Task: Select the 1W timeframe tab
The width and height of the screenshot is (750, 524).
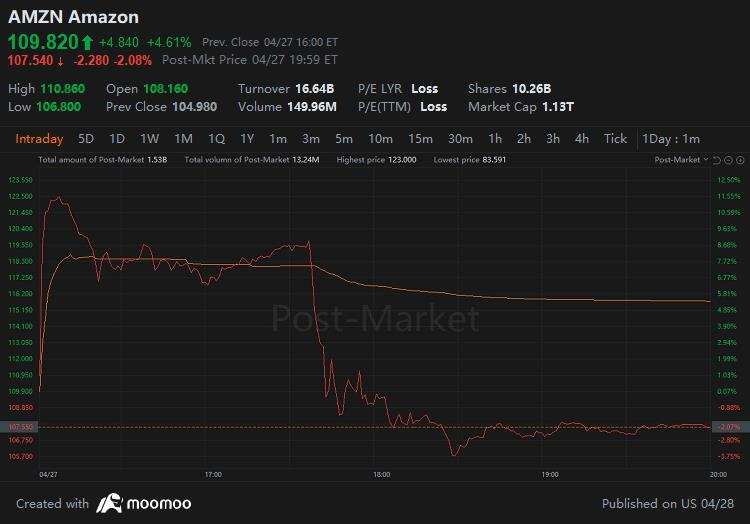Action: coord(149,139)
